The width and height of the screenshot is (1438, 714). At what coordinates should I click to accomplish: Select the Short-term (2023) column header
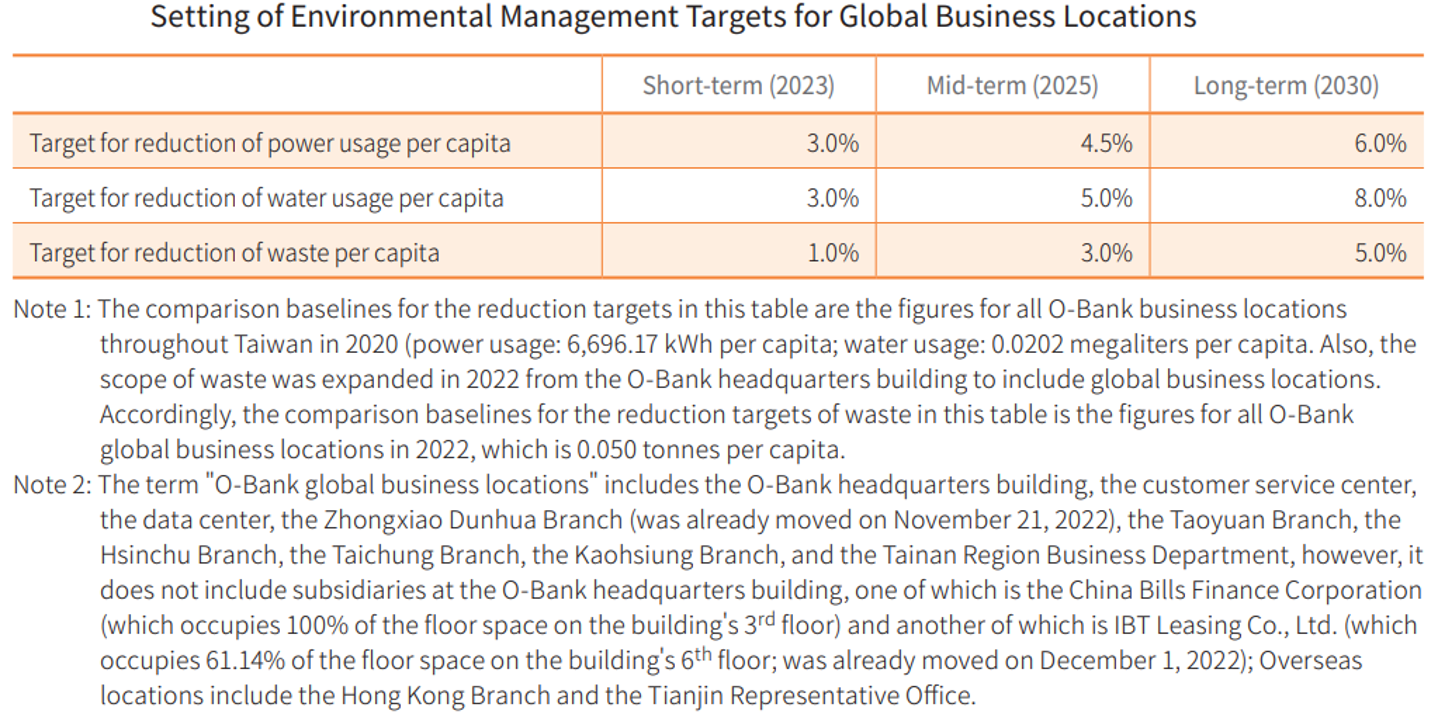738,85
